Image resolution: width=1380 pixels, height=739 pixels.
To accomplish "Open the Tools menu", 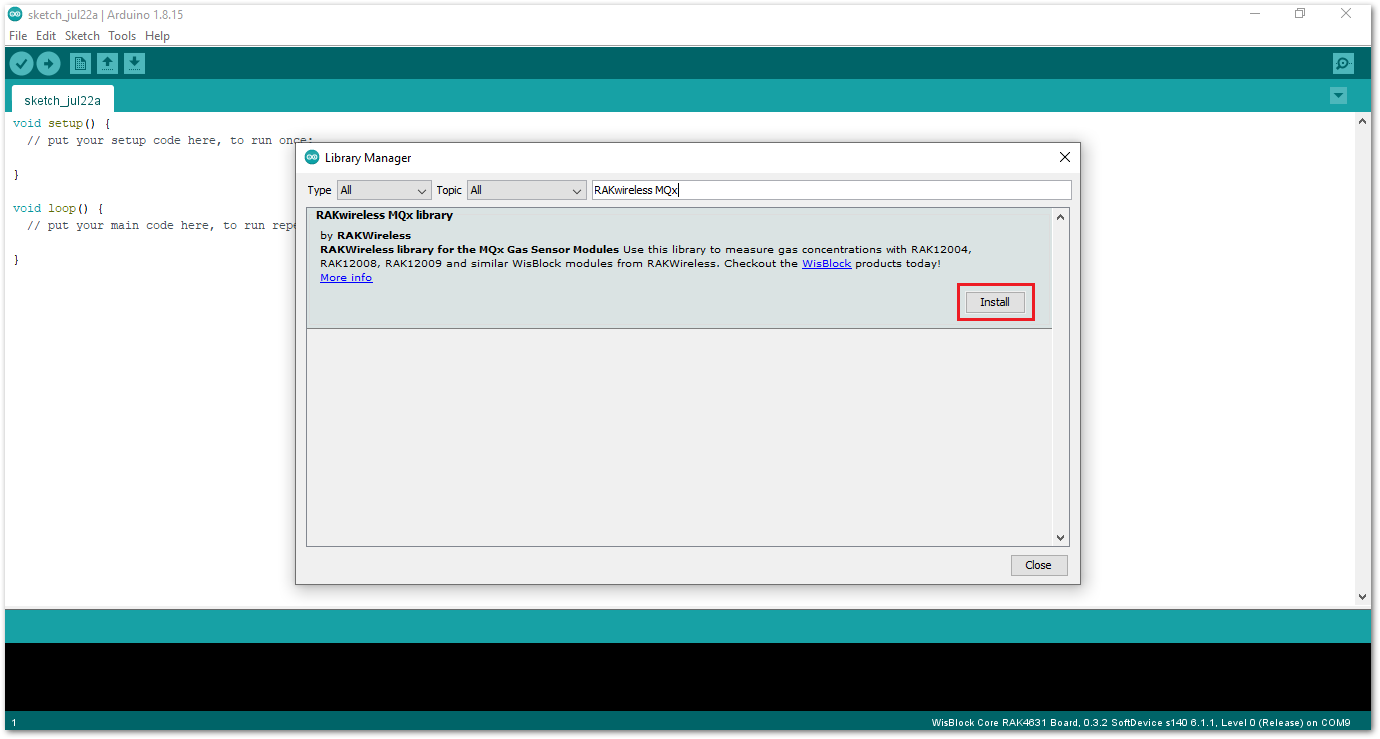I will (122, 36).
